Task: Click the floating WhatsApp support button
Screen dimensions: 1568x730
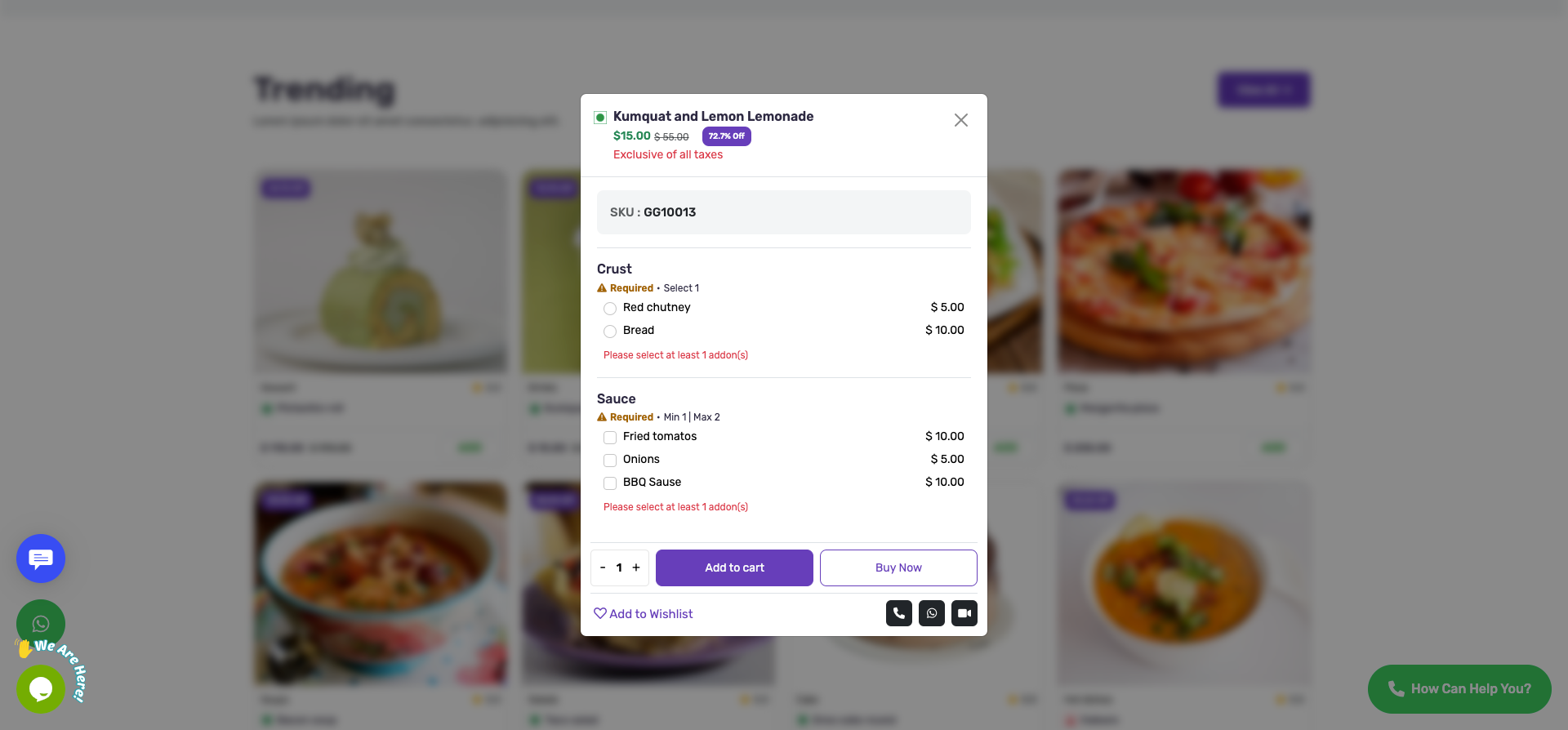Action: pyautogui.click(x=40, y=623)
